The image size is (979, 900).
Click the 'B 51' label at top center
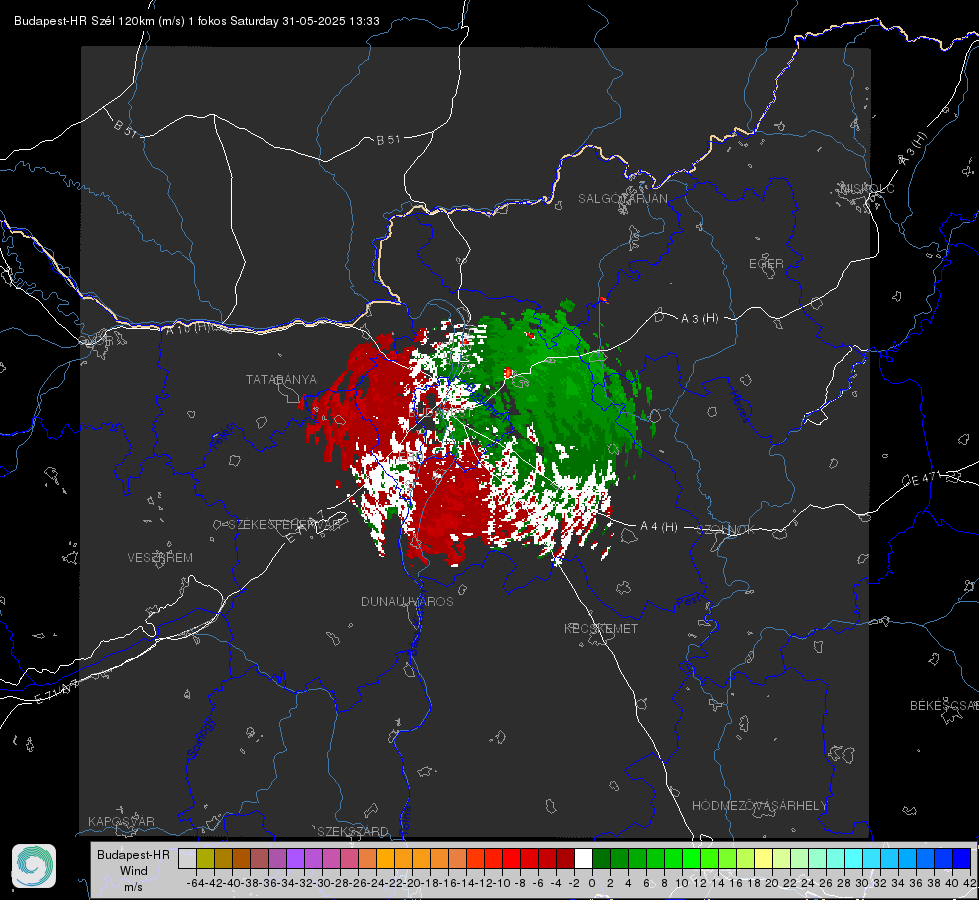coord(388,140)
